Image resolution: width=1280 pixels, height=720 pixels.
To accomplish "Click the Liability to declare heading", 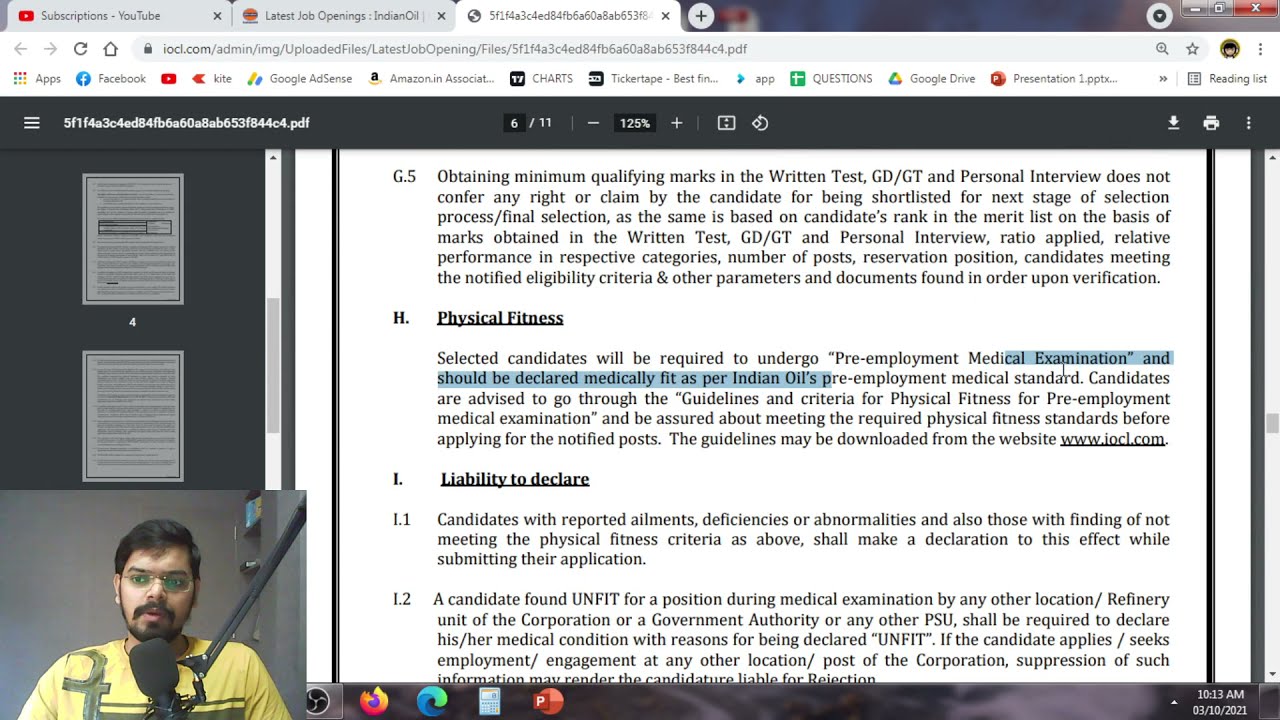I will point(515,479).
